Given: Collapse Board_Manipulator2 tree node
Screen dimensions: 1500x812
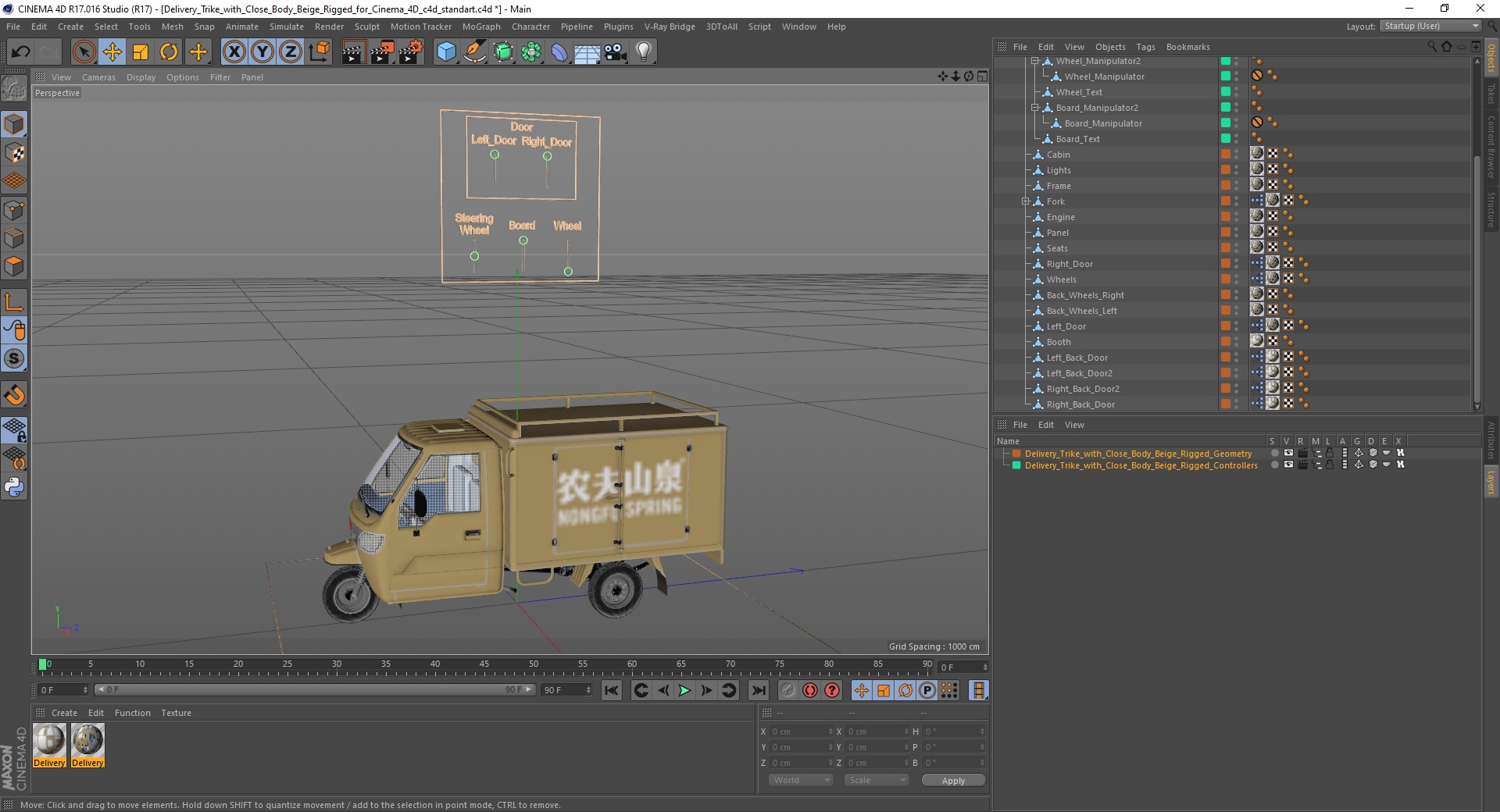Looking at the screenshot, I should click(1035, 108).
